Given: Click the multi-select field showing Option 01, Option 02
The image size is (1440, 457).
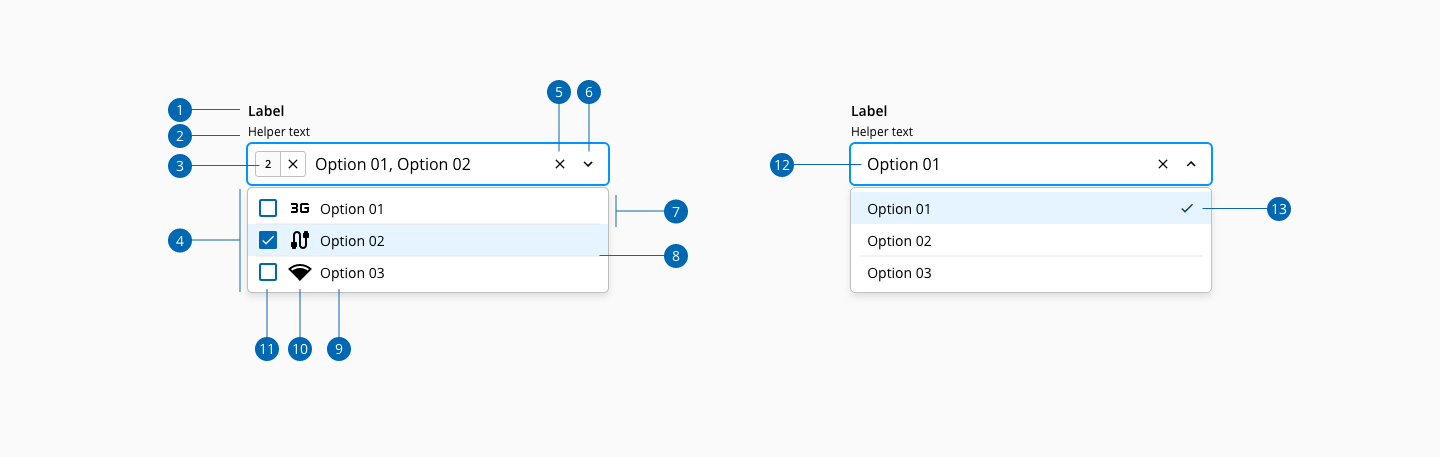Looking at the screenshot, I should tap(420, 164).
